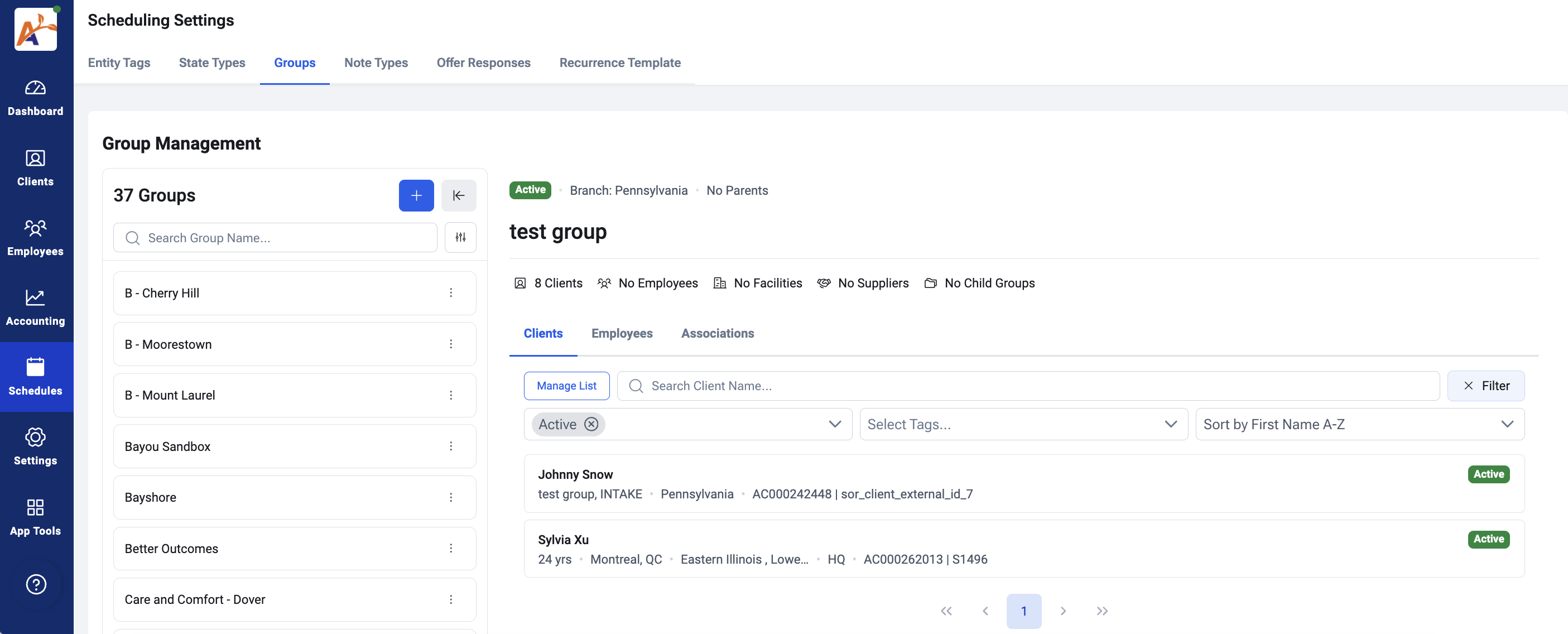Add a new group with plus button
The height and width of the screenshot is (634, 1568).
pos(416,195)
